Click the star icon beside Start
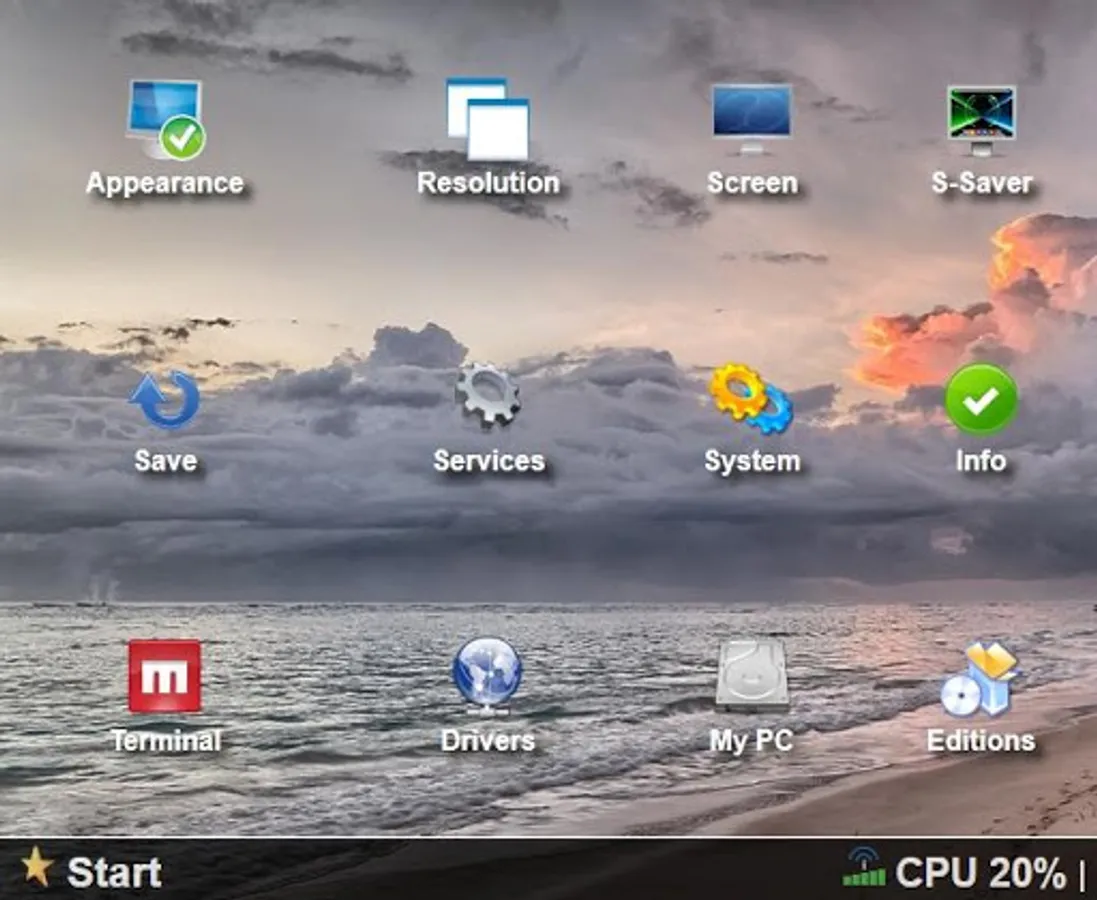The width and height of the screenshot is (1097, 900). click(x=36, y=866)
